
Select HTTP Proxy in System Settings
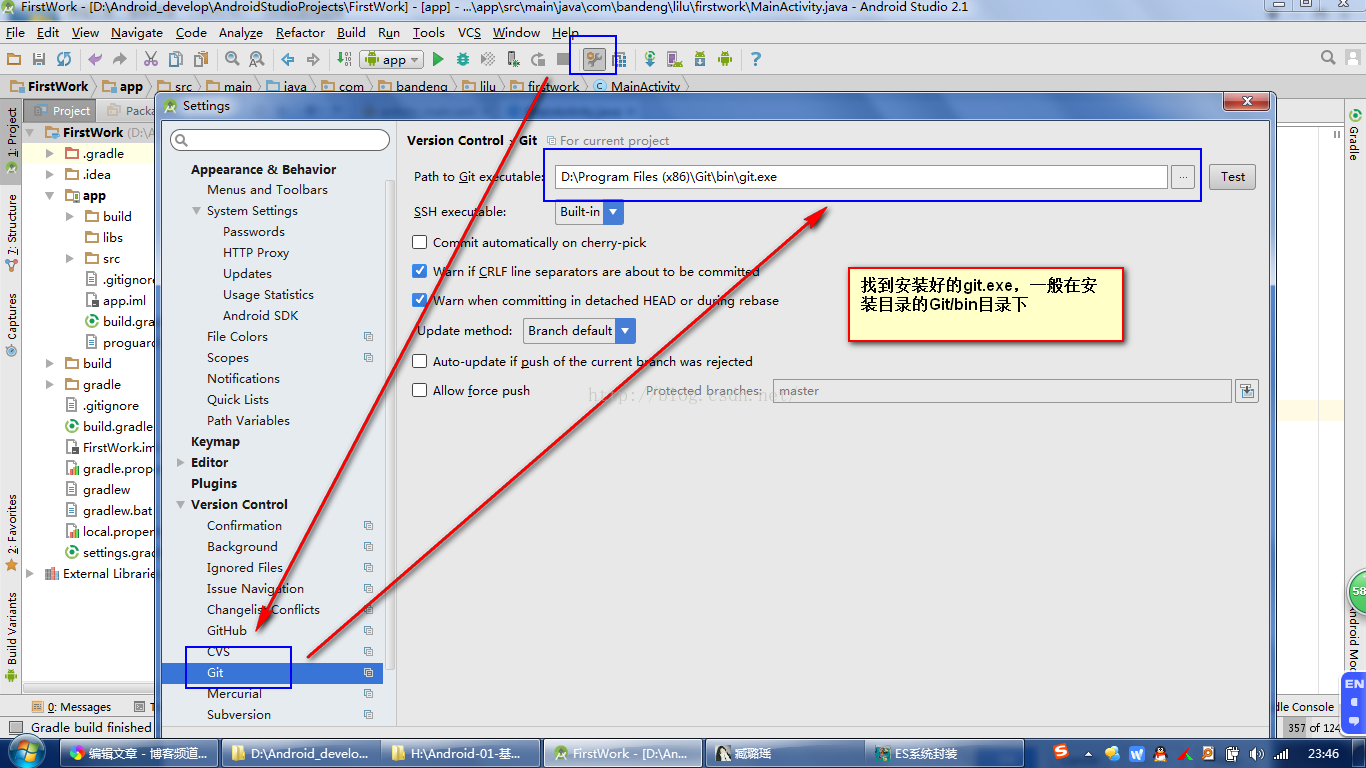(x=256, y=253)
